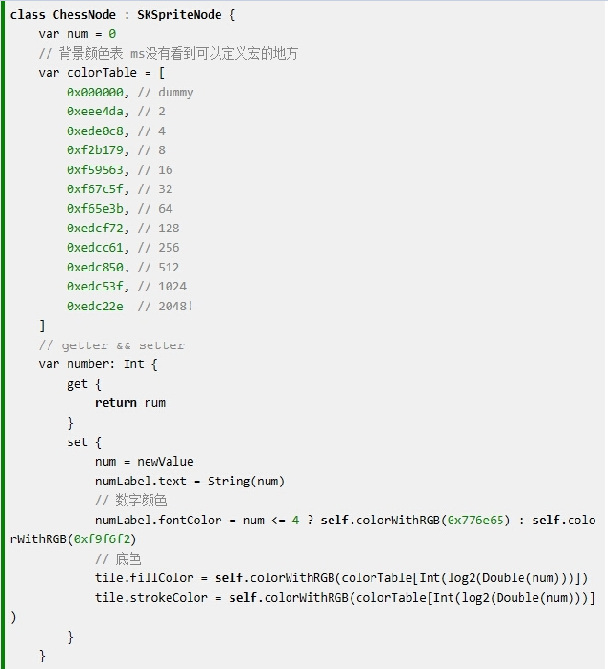Click the return num statement
Screen dimensions: 608x669
pos(130,403)
